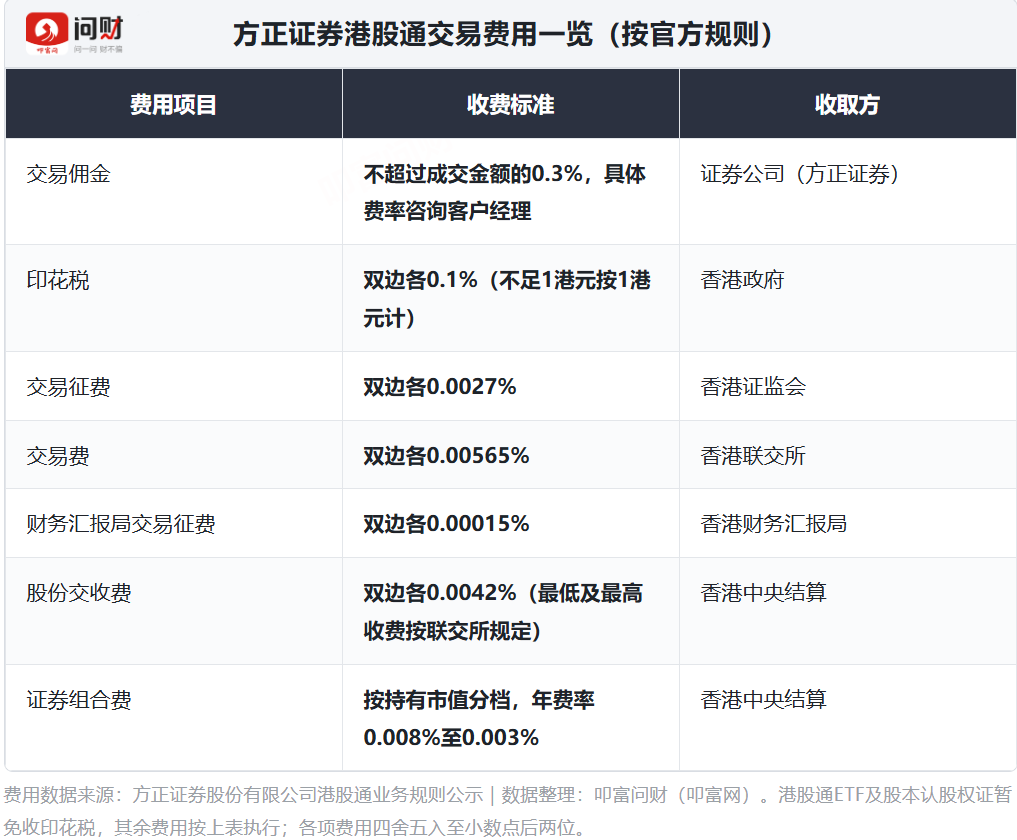Click the 问财 logo icon

47,32
